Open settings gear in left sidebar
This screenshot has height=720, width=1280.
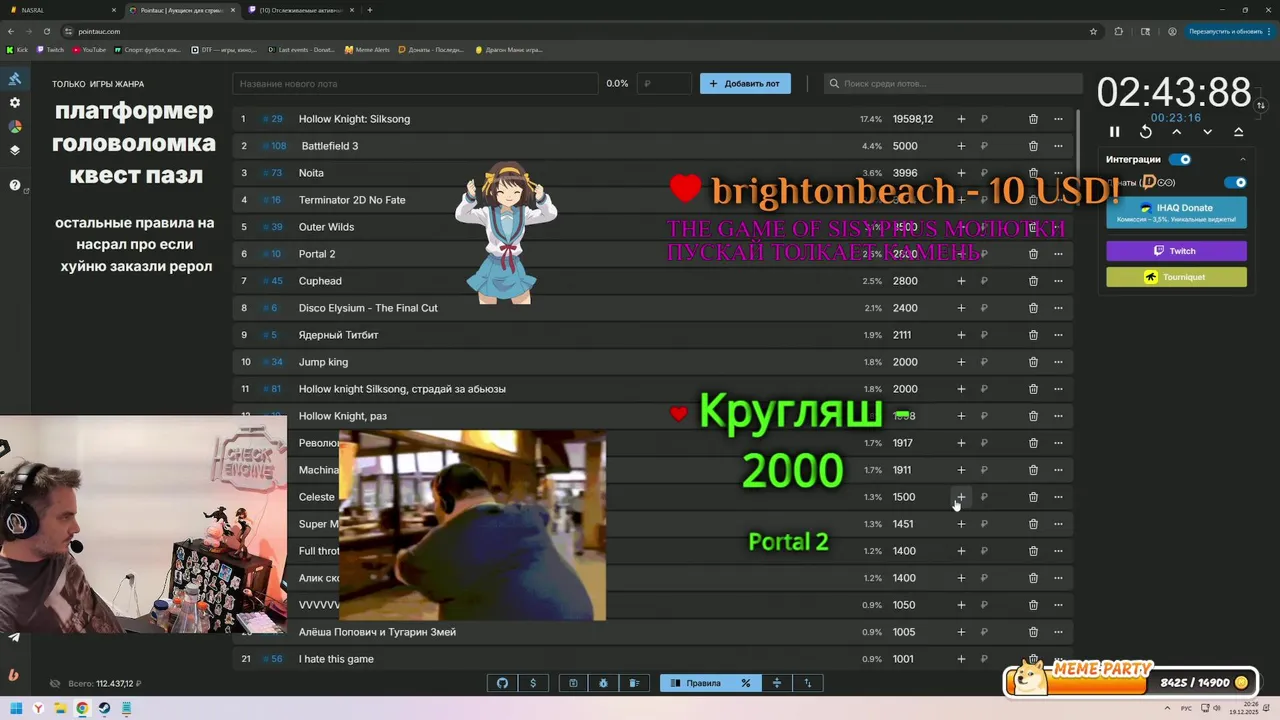pyautogui.click(x=15, y=103)
